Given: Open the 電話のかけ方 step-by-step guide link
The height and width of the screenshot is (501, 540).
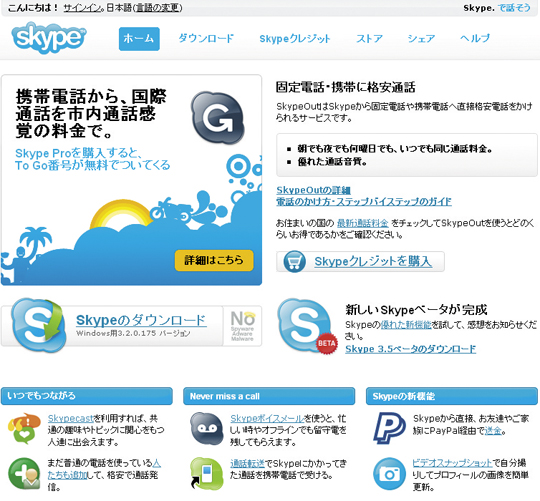Looking at the screenshot, I should (364, 201).
